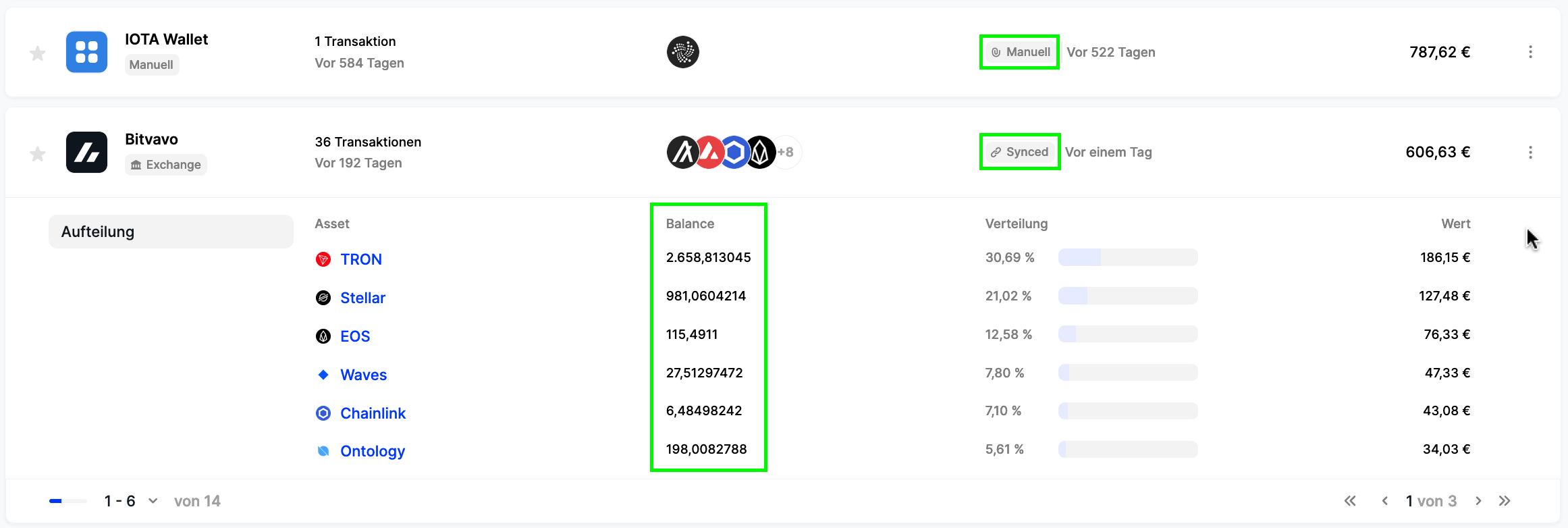Click the TRON coin icon
This screenshot has width=1568, height=528.
click(x=323, y=259)
